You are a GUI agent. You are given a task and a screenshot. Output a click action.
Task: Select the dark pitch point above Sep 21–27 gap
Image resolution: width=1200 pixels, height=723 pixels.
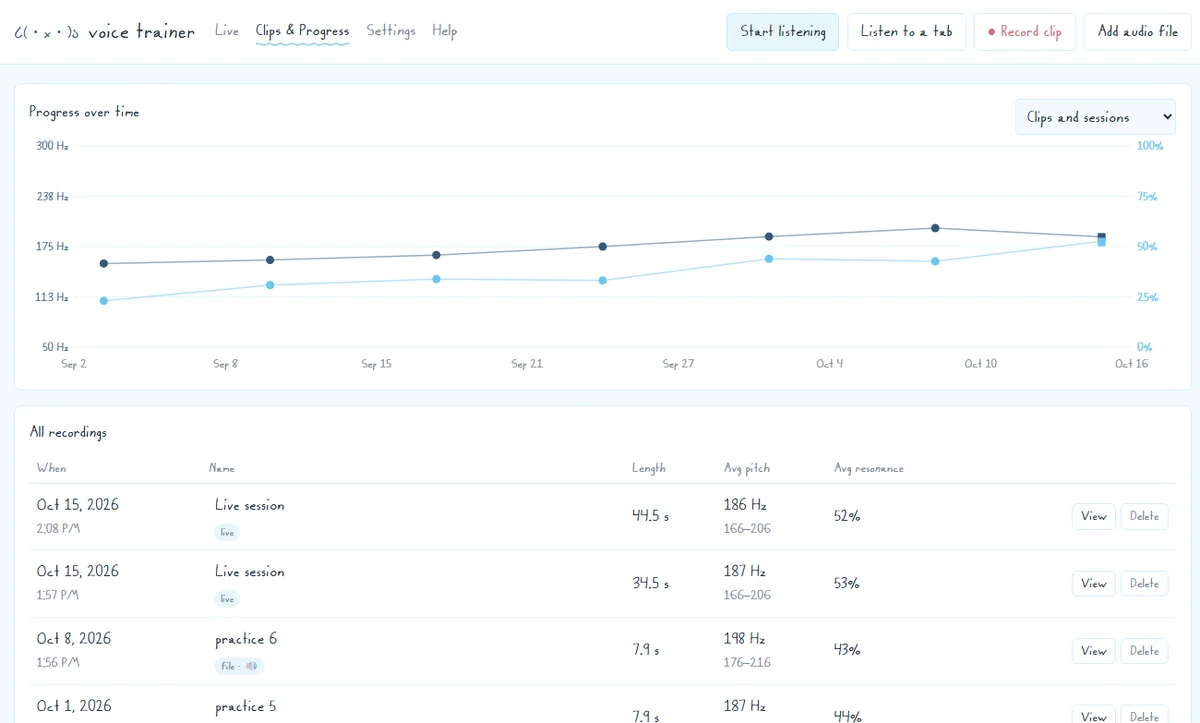tap(603, 246)
